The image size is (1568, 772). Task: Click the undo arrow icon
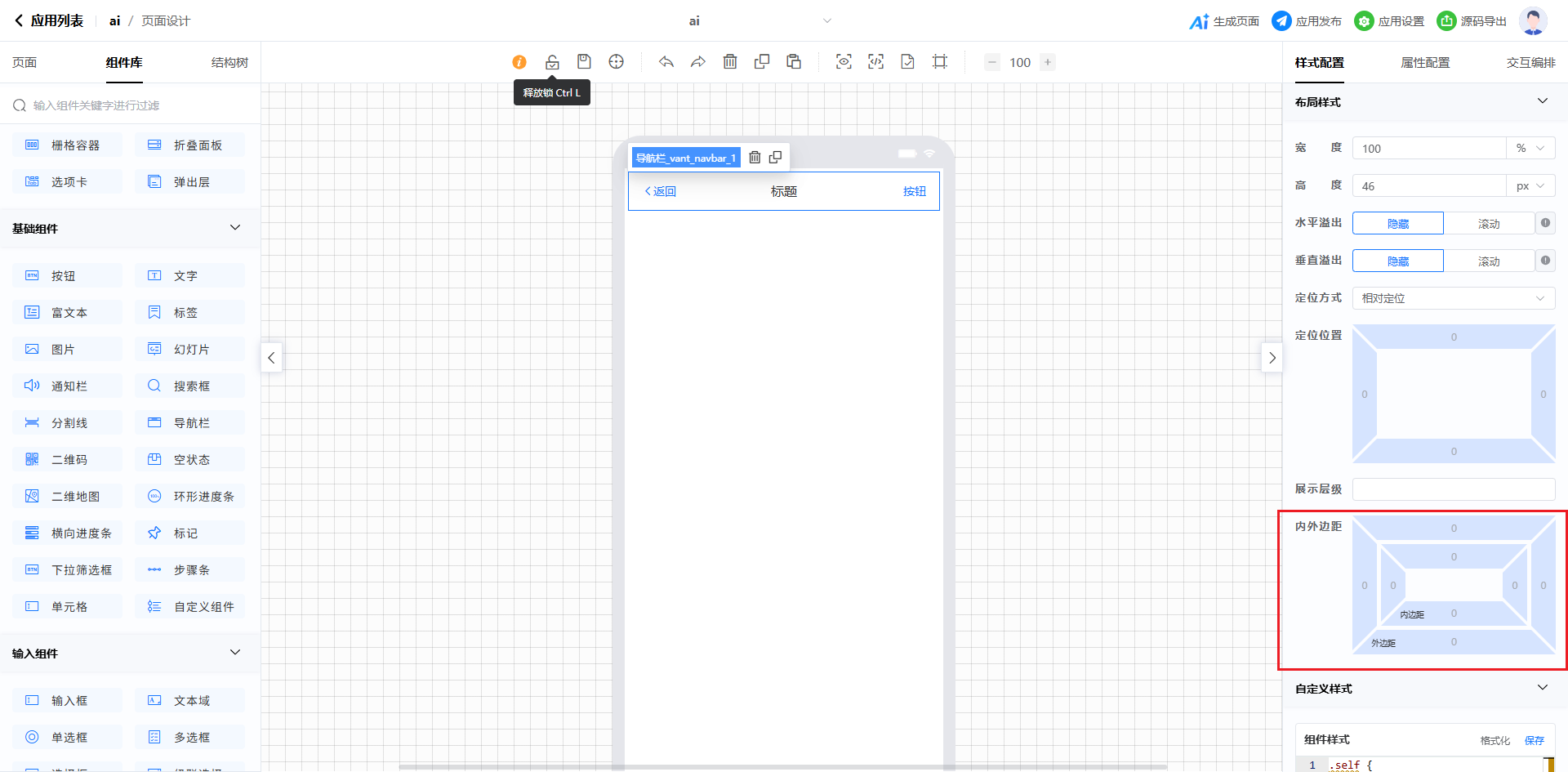(666, 62)
